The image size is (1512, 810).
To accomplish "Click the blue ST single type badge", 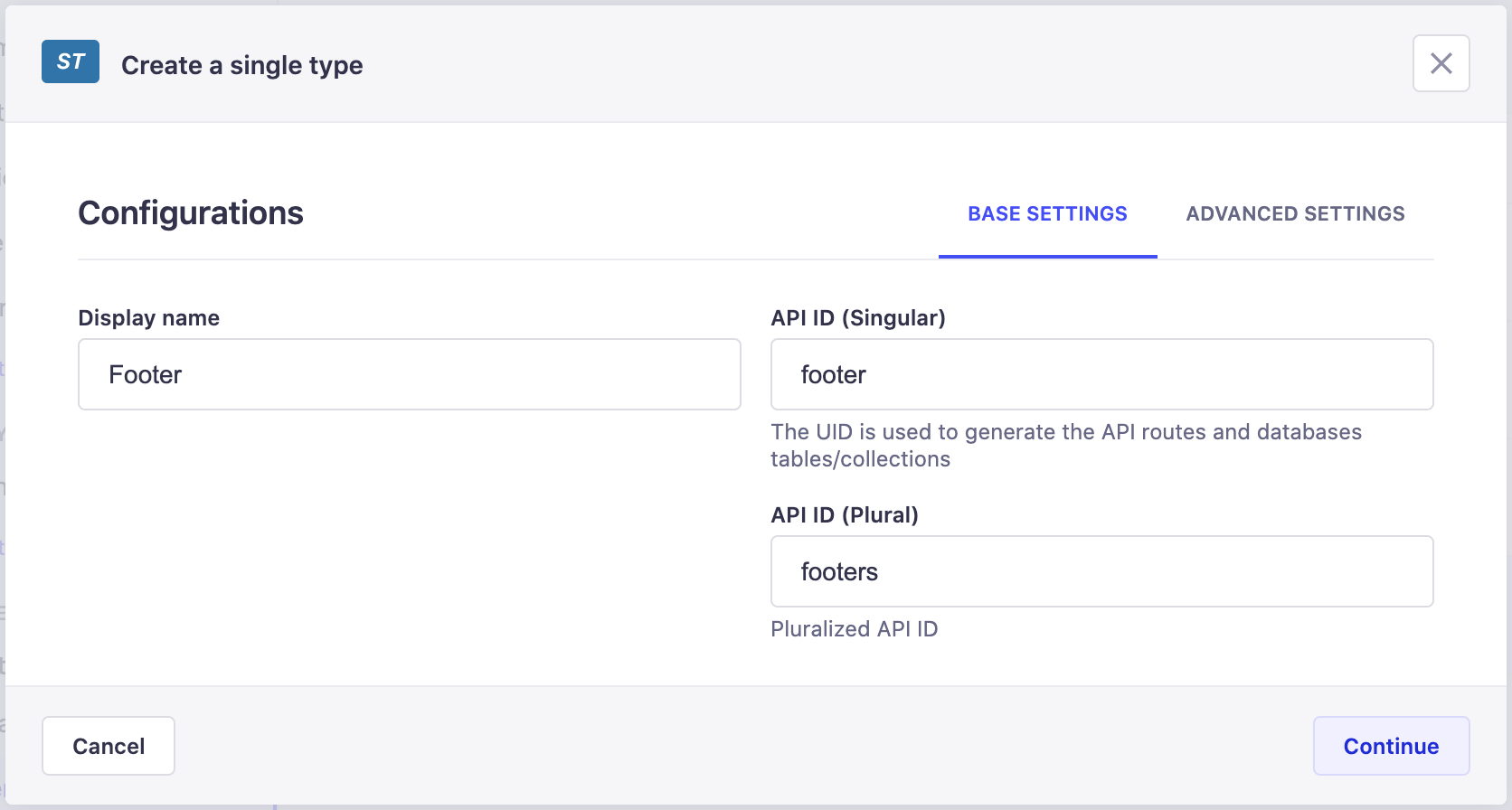I will click(x=71, y=61).
